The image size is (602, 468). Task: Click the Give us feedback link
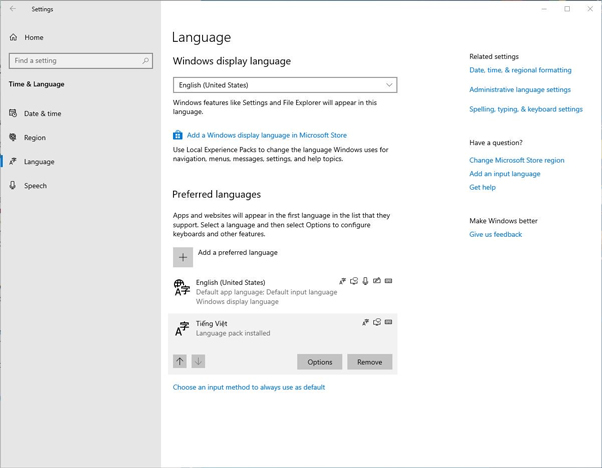pyautogui.click(x=495, y=234)
